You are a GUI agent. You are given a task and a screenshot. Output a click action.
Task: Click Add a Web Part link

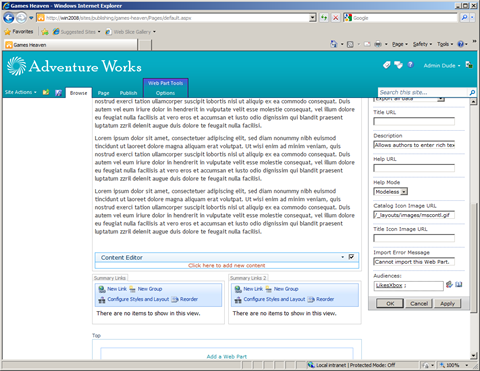[x=227, y=356]
